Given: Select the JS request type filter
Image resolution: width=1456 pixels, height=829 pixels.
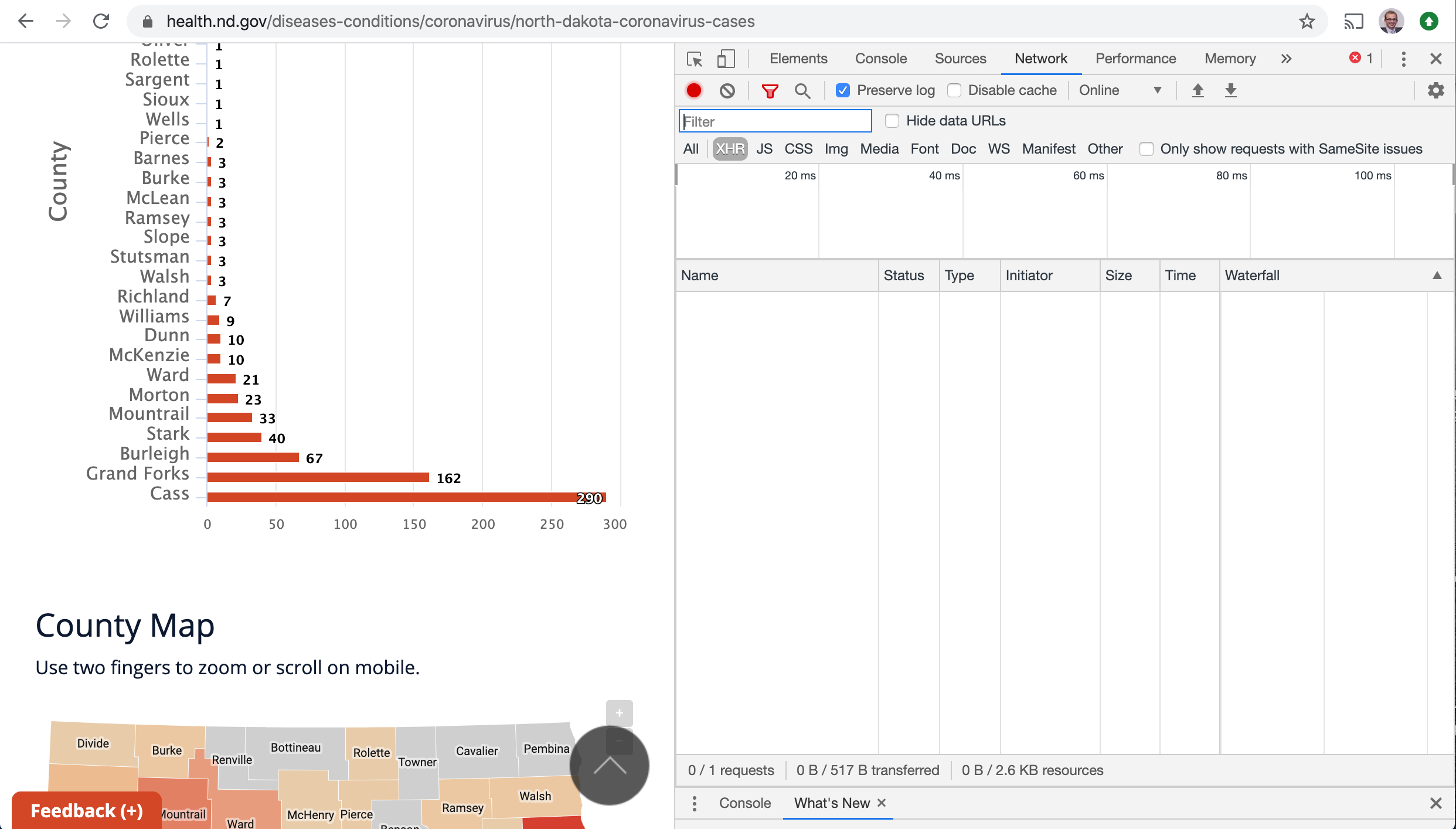Looking at the screenshot, I should pos(764,149).
